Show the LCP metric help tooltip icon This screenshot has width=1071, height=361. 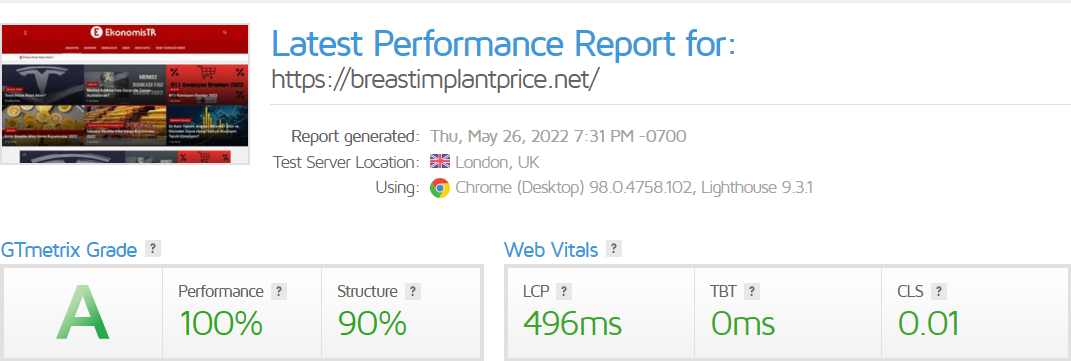(x=564, y=292)
